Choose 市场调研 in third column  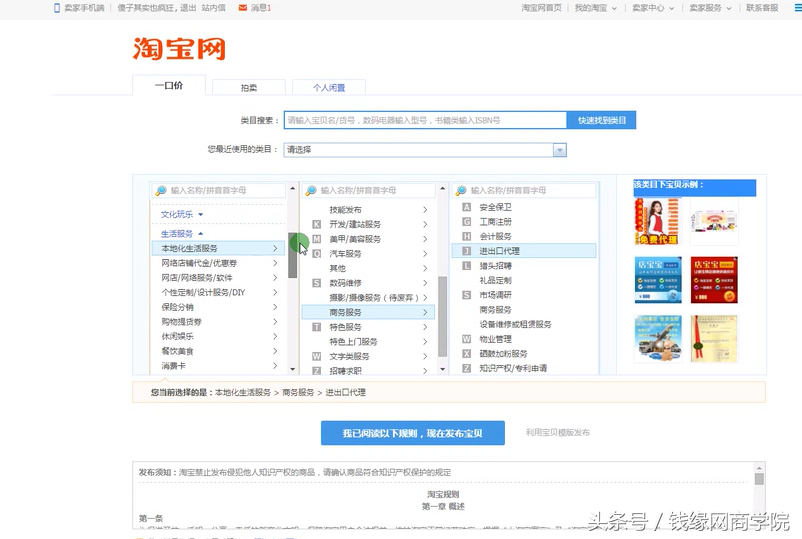[524, 295]
